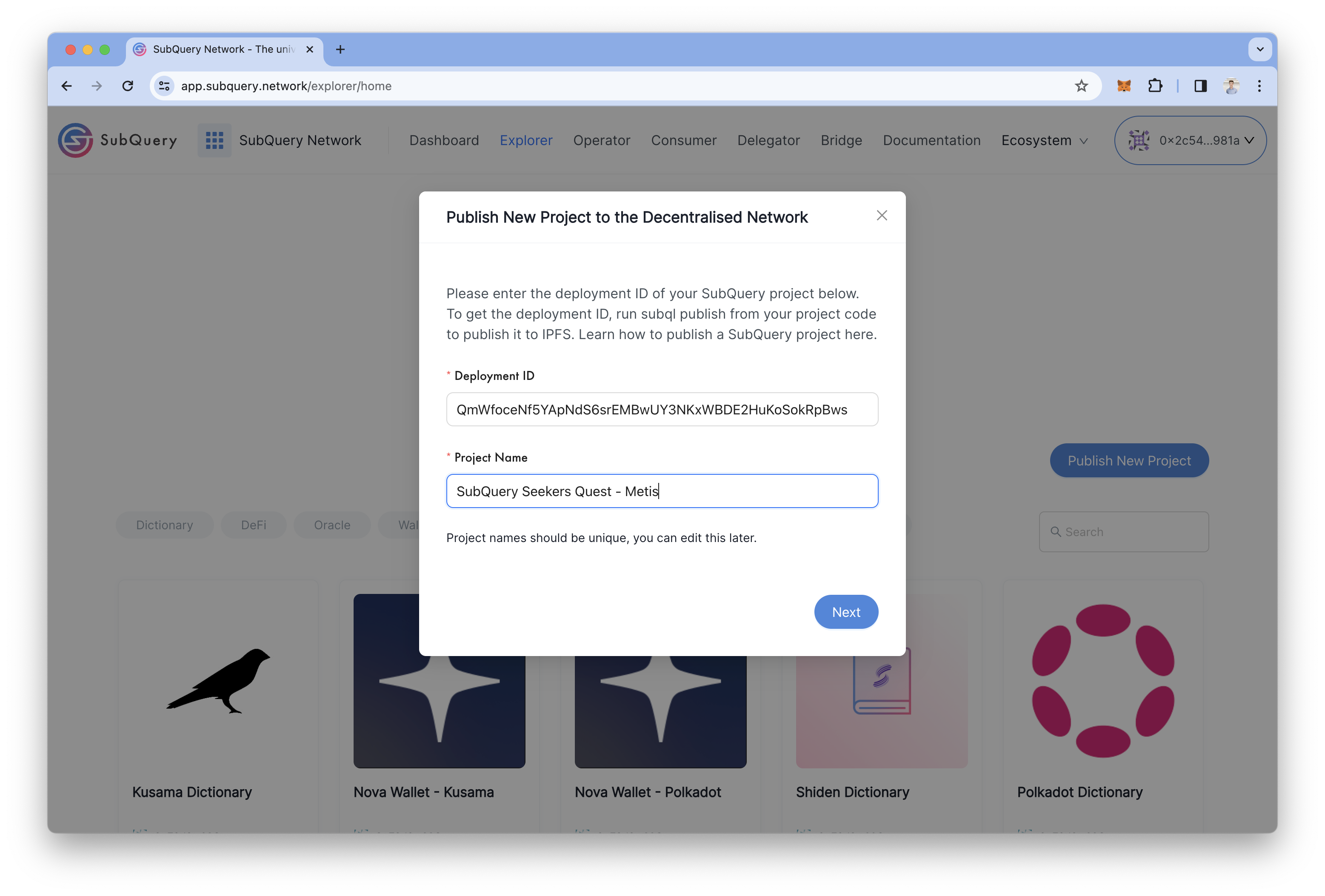Focus the Project Name input field
This screenshot has width=1325, height=896.
click(662, 491)
